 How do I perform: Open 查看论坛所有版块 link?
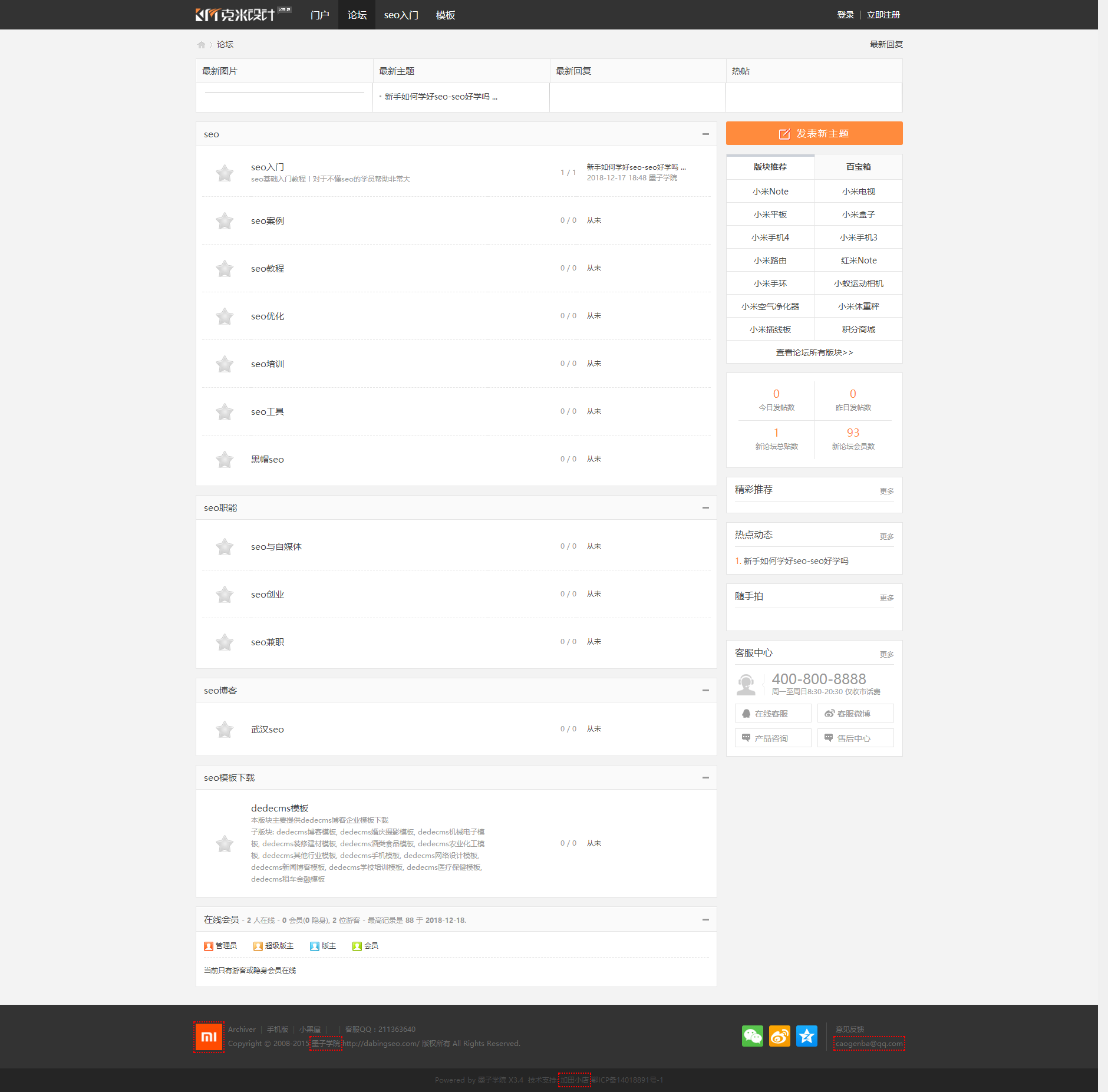point(813,352)
